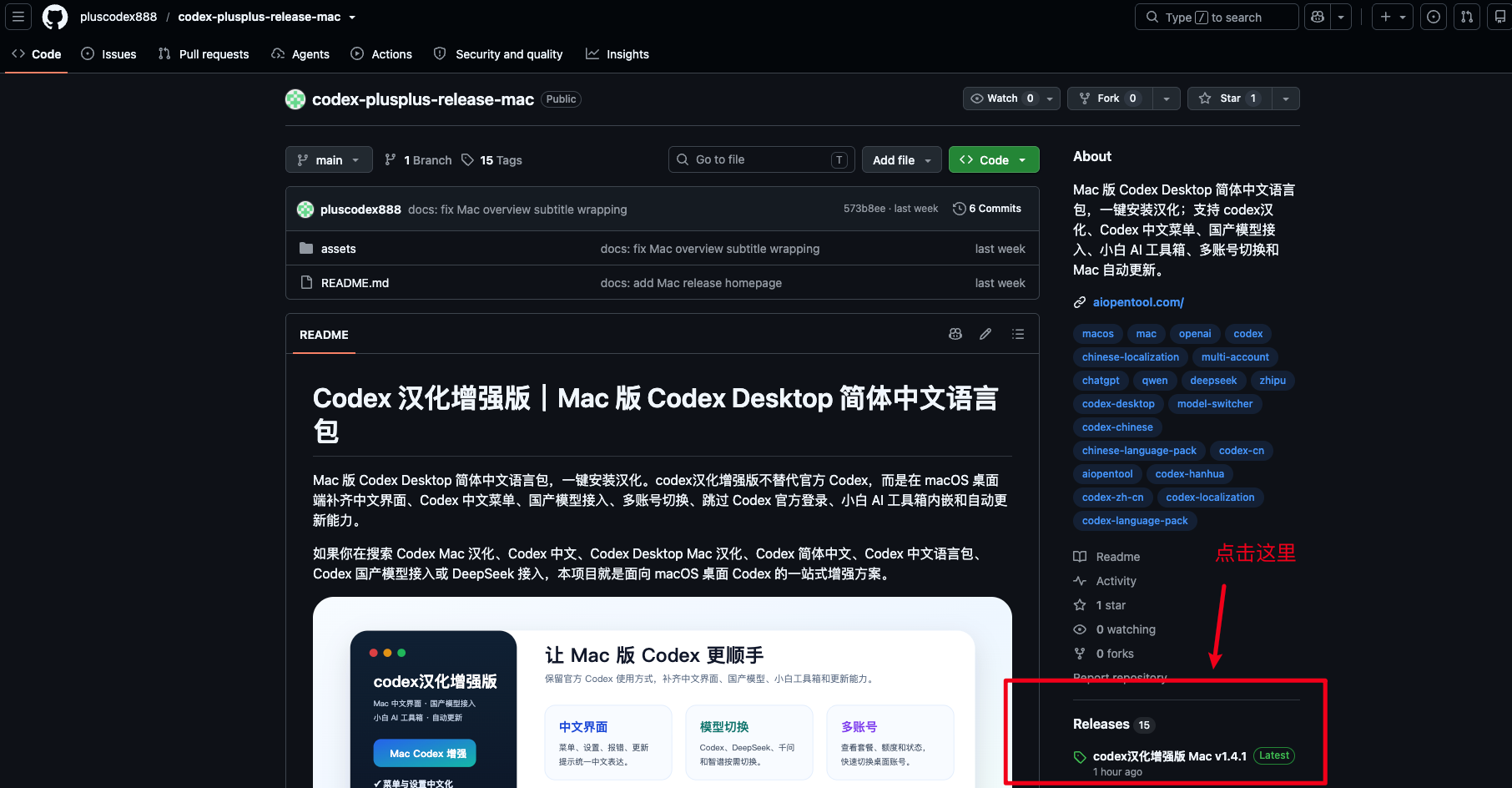Click the qwen topic tag
Image resolution: width=1512 pixels, height=788 pixels.
coord(1155,381)
